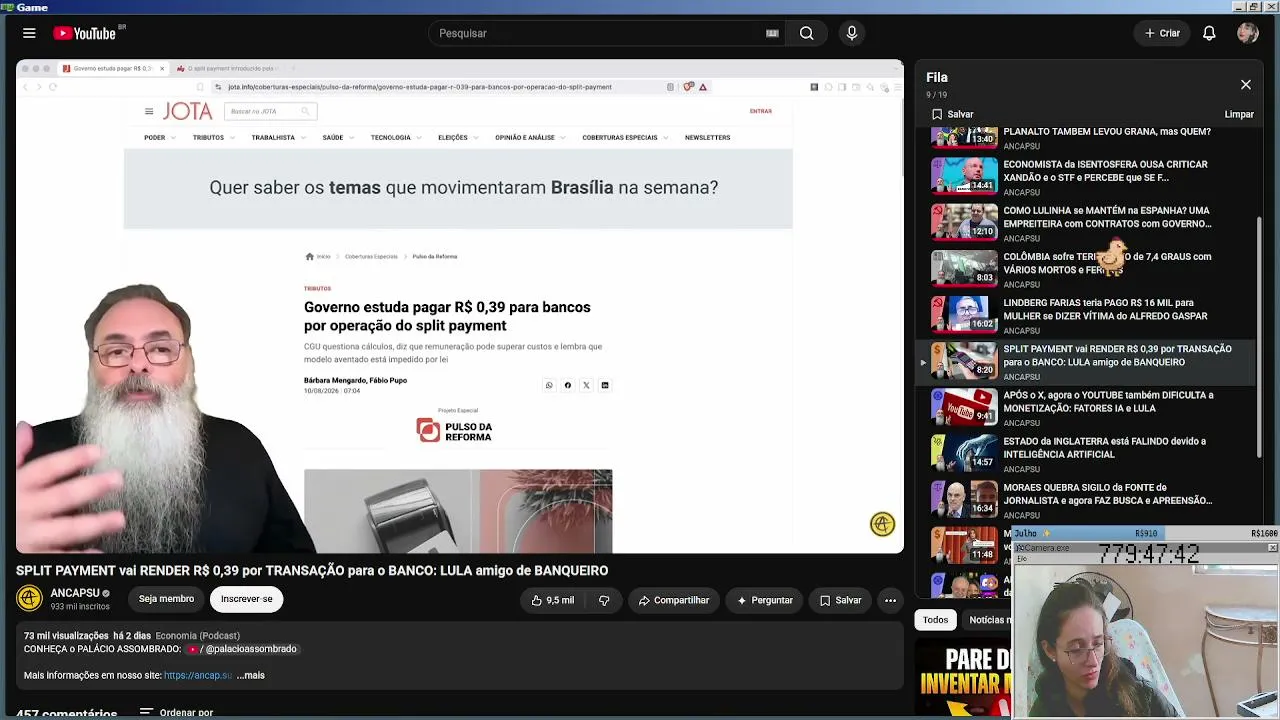Expand the description with ...mais
Screen dimensions: 1280x720
(250, 675)
